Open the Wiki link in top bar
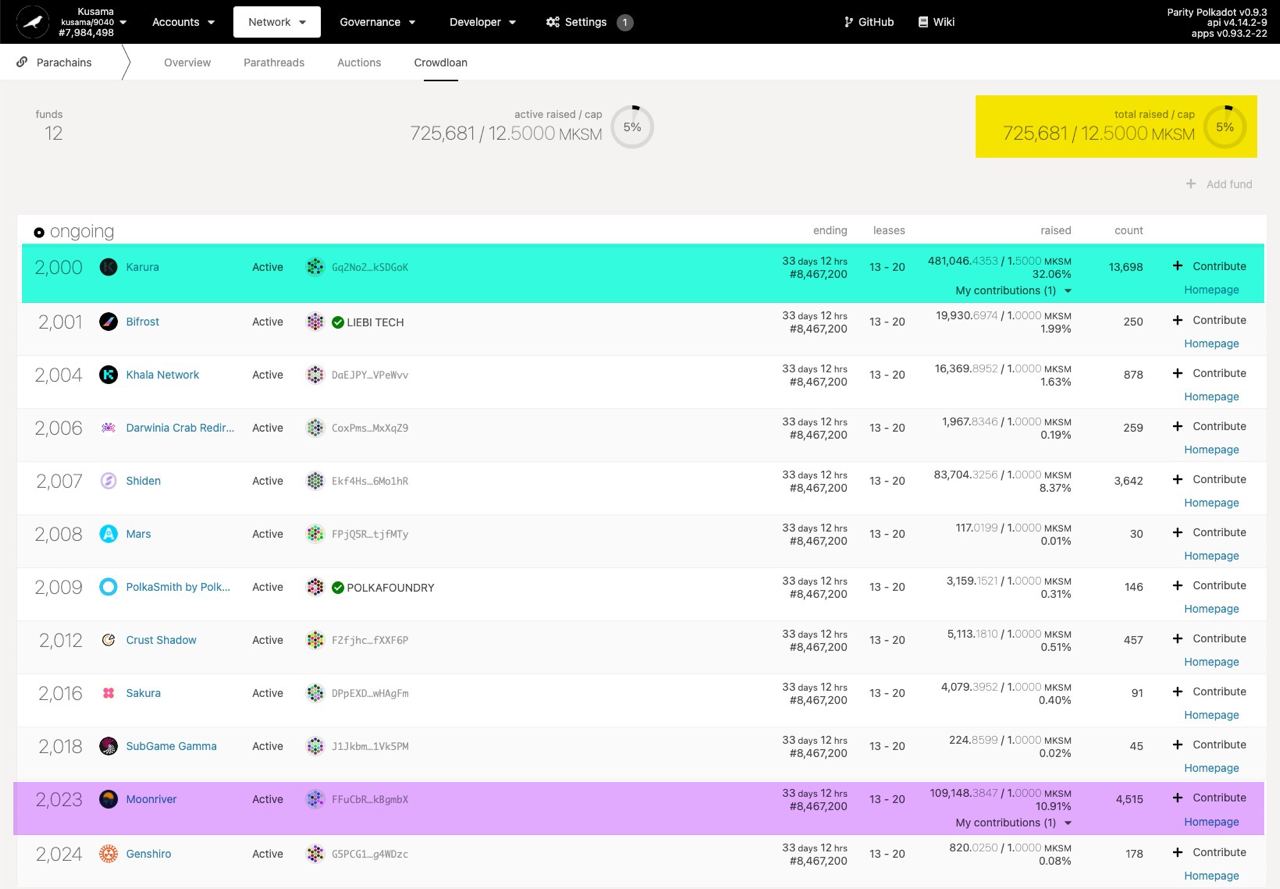This screenshot has height=889, width=1280. [936, 22]
